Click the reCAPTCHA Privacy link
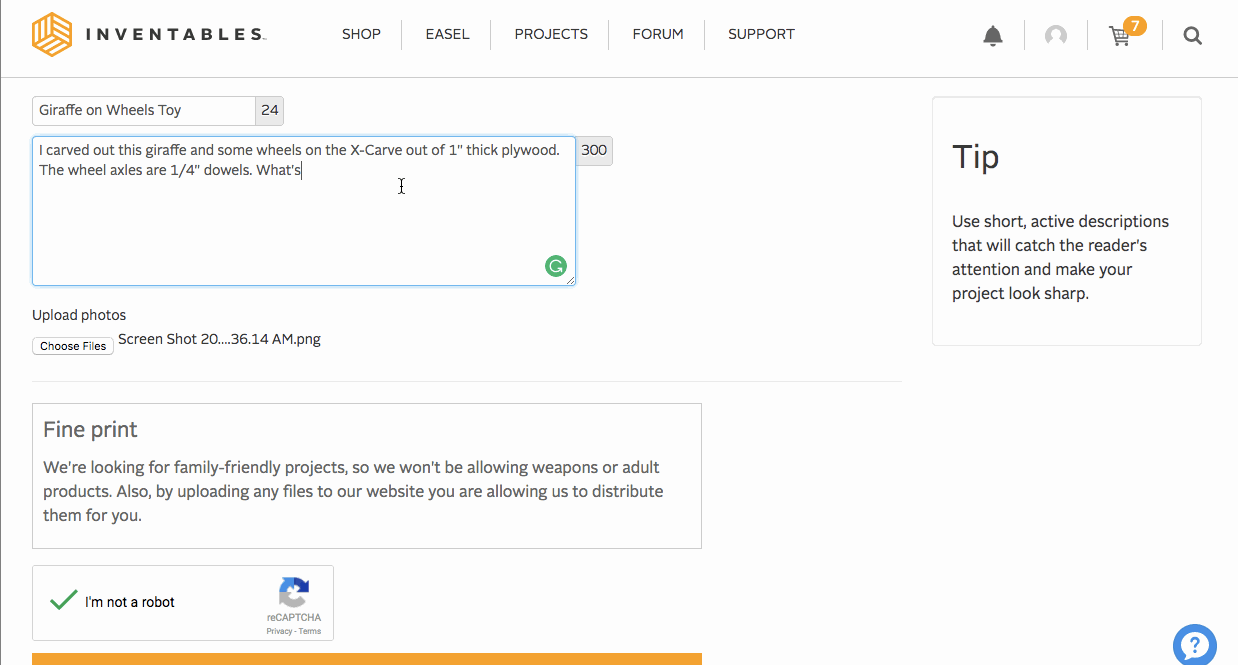1238x665 pixels. (279, 631)
